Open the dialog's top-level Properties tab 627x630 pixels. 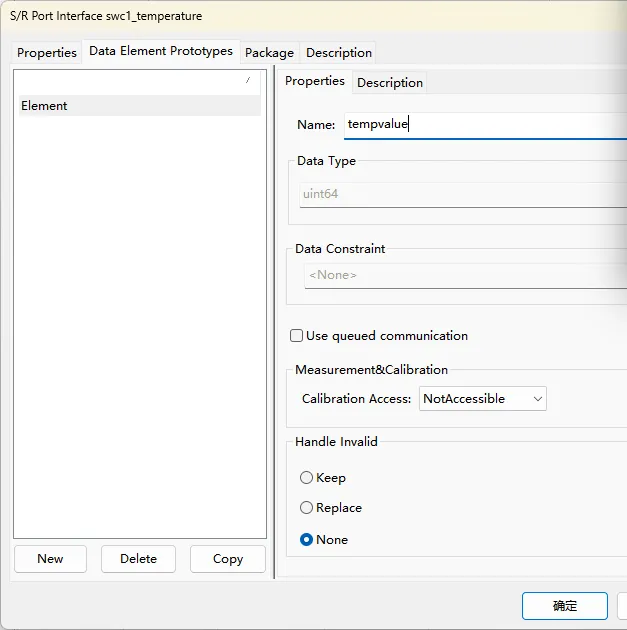coord(47,53)
